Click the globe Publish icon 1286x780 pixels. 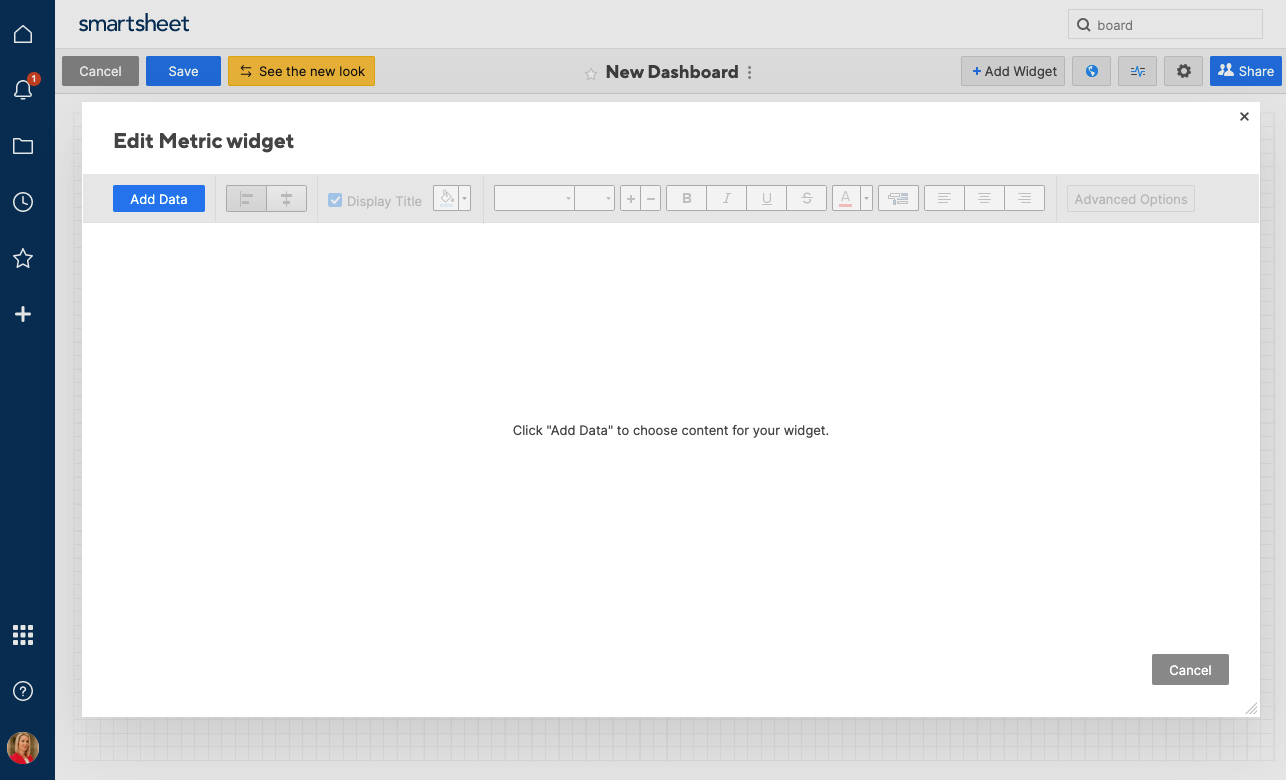(1091, 71)
